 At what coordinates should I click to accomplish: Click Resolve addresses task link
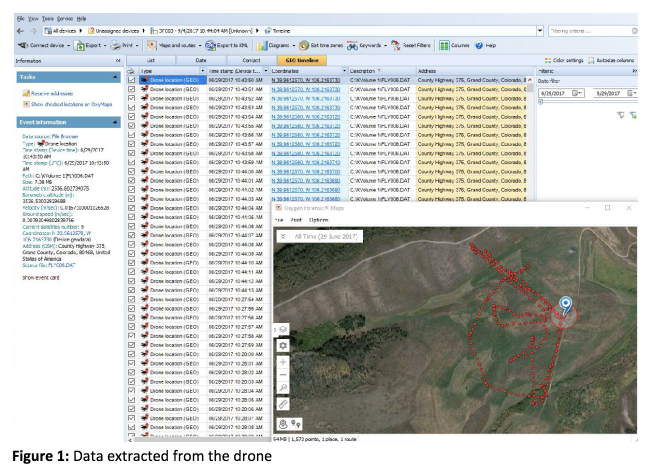[x=52, y=93]
